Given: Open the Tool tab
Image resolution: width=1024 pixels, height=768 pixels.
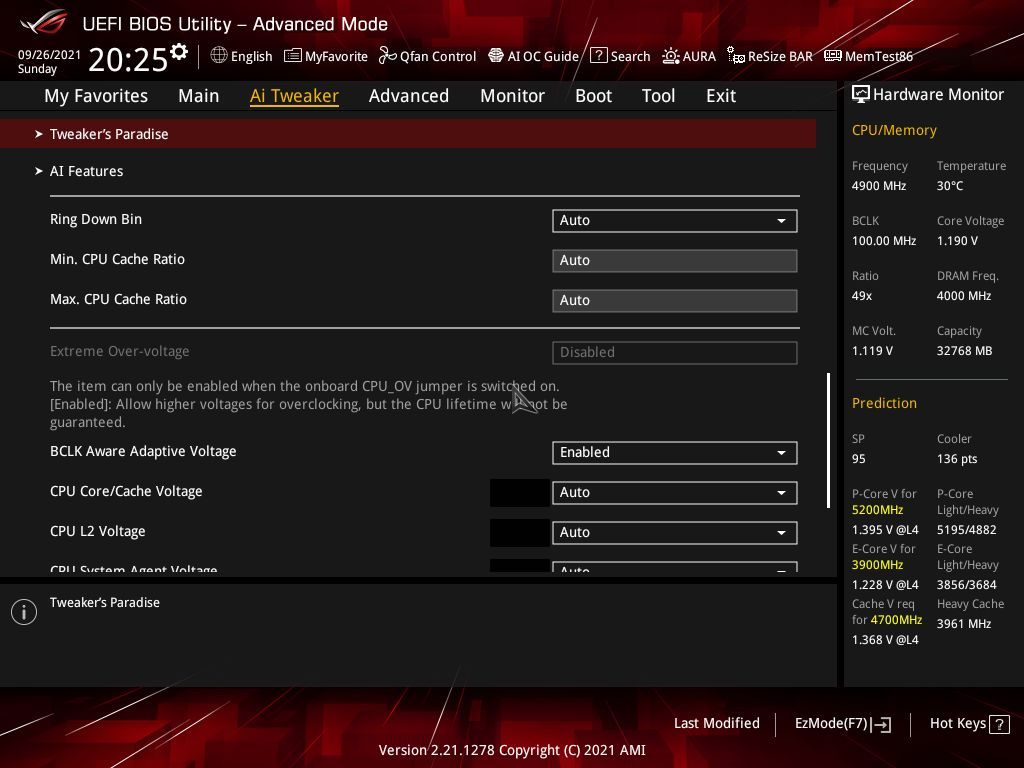Looking at the screenshot, I should 658,96.
